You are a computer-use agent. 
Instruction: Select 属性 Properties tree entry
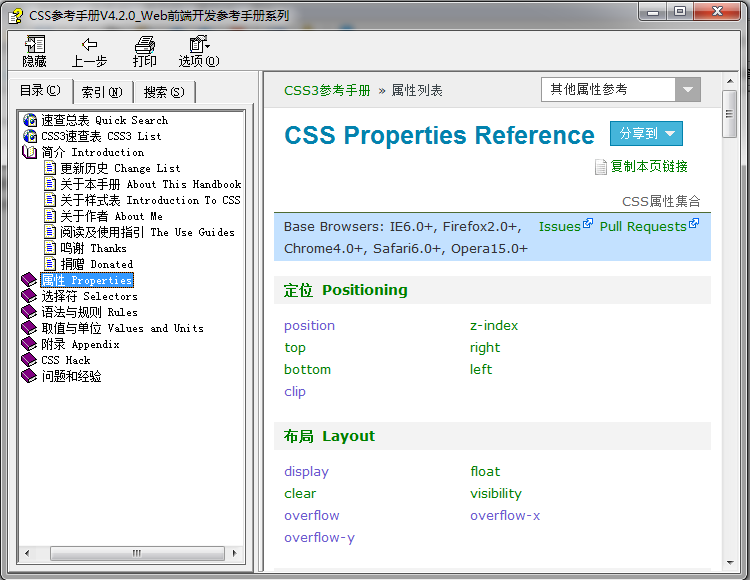87,280
